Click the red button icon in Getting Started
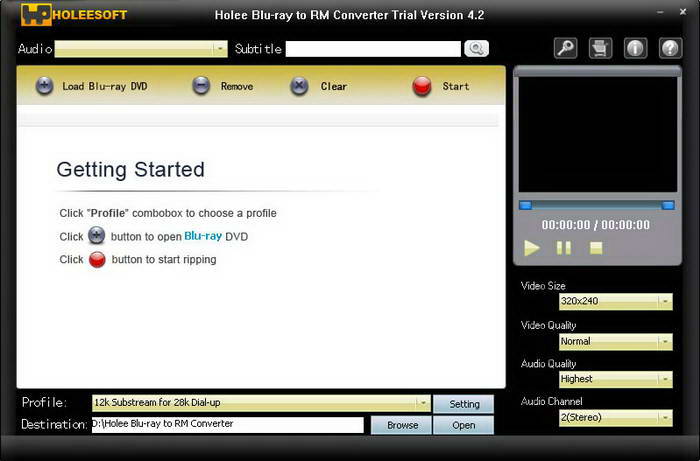Image resolution: width=700 pixels, height=461 pixels. point(97,259)
